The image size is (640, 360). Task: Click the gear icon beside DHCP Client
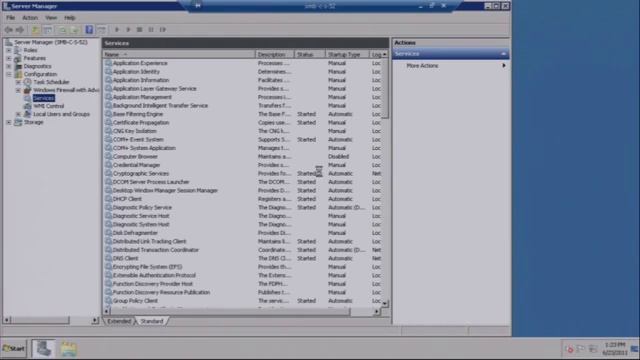click(x=108, y=199)
